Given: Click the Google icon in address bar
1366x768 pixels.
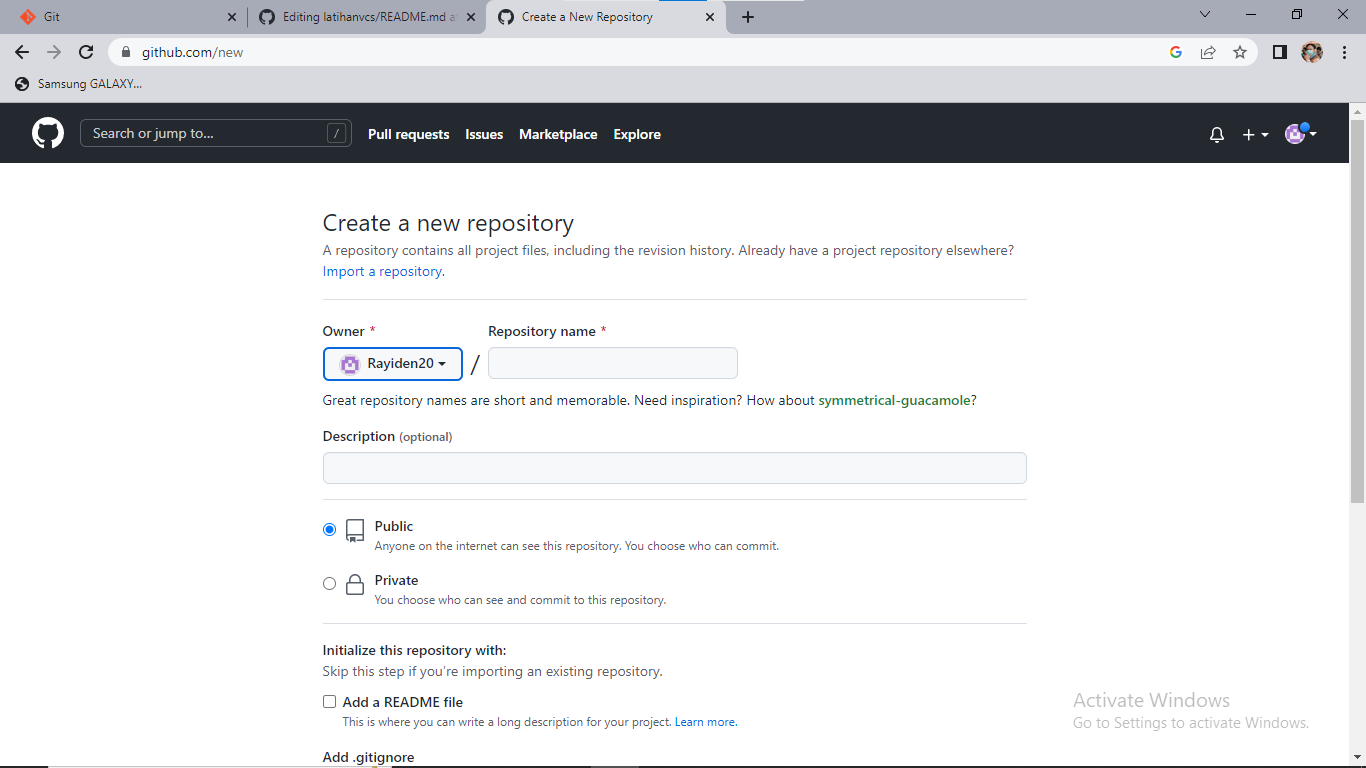Looking at the screenshot, I should [1176, 52].
